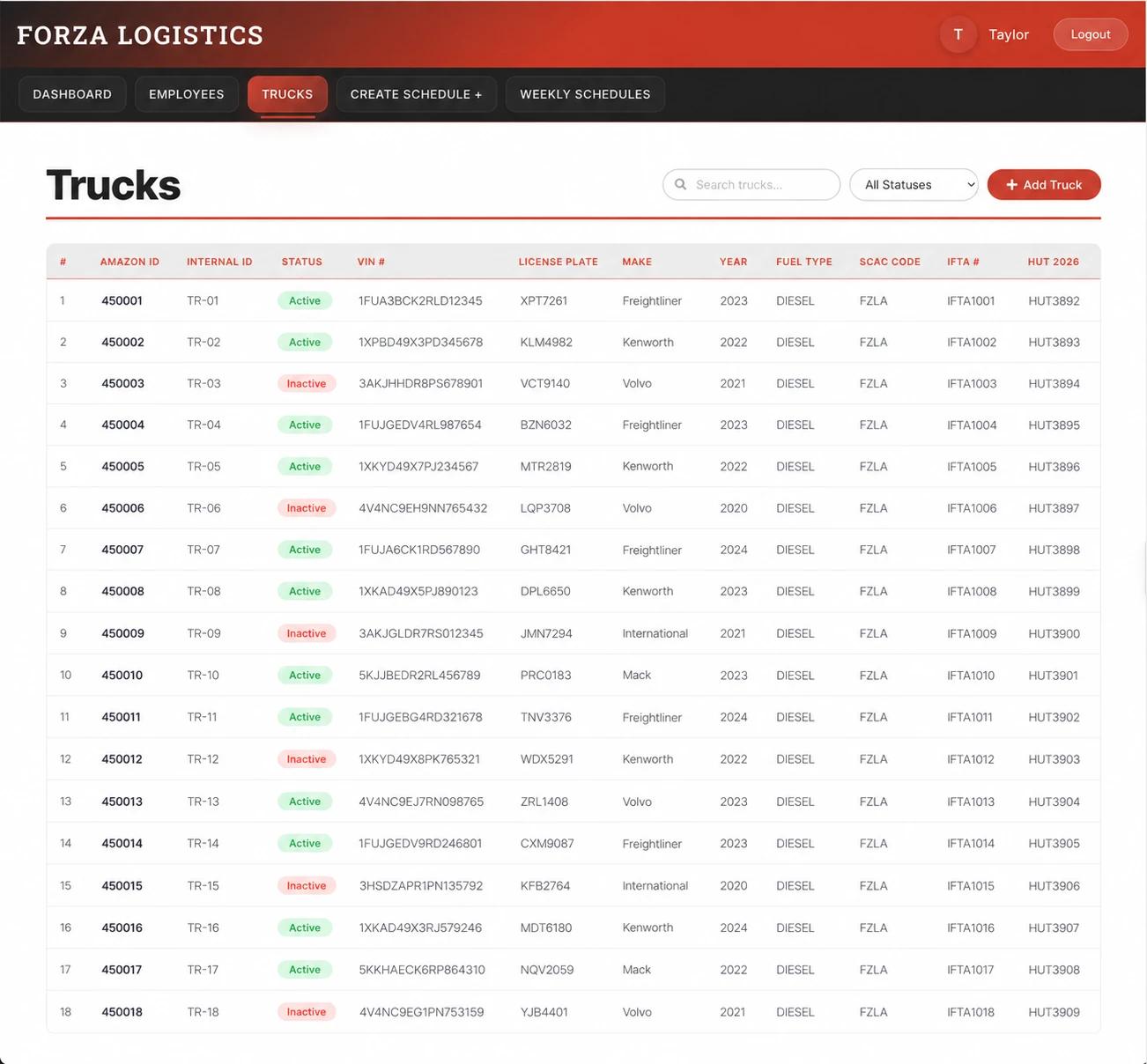The height and width of the screenshot is (1064, 1147).
Task: Click IFTA1011 cell
Action: coord(969,717)
